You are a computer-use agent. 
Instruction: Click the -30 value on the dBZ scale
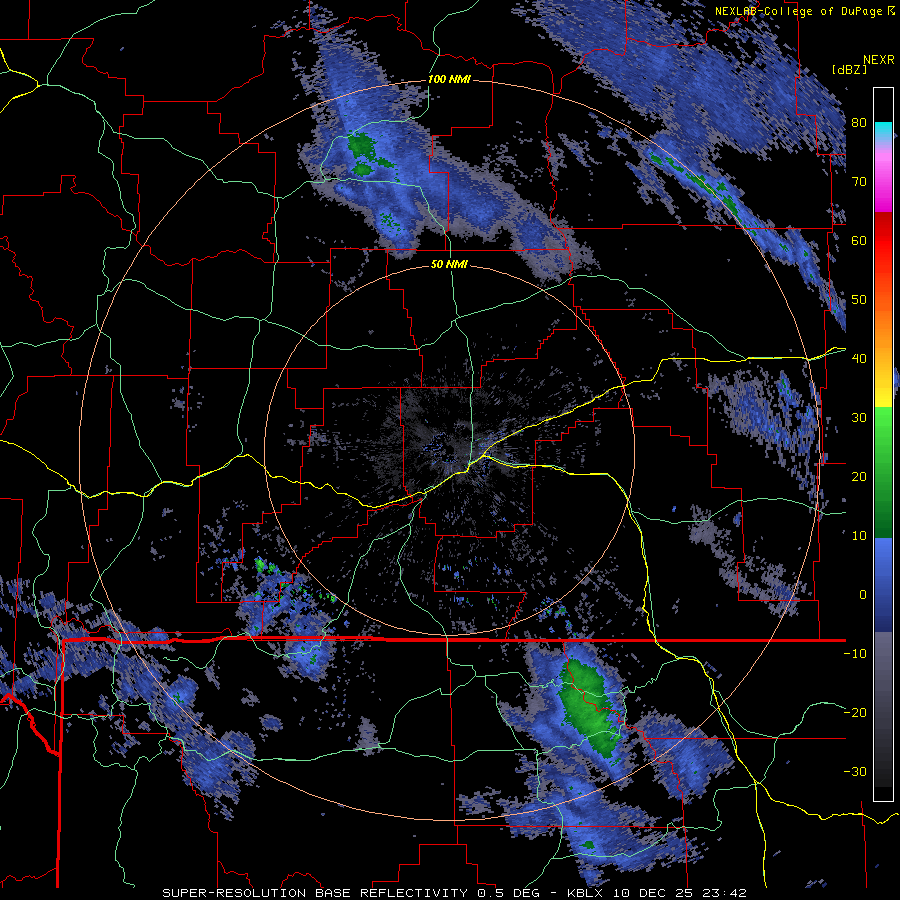(x=855, y=772)
